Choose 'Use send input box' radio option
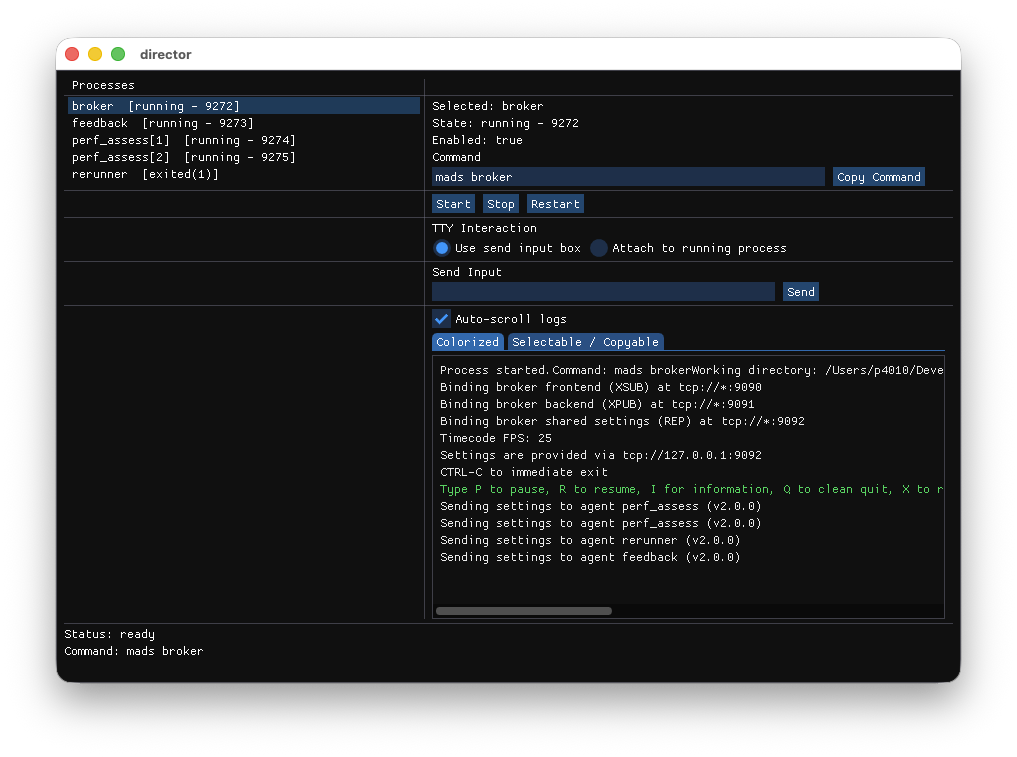This screenshot has width=1017, height=757. tap(442, 248)
